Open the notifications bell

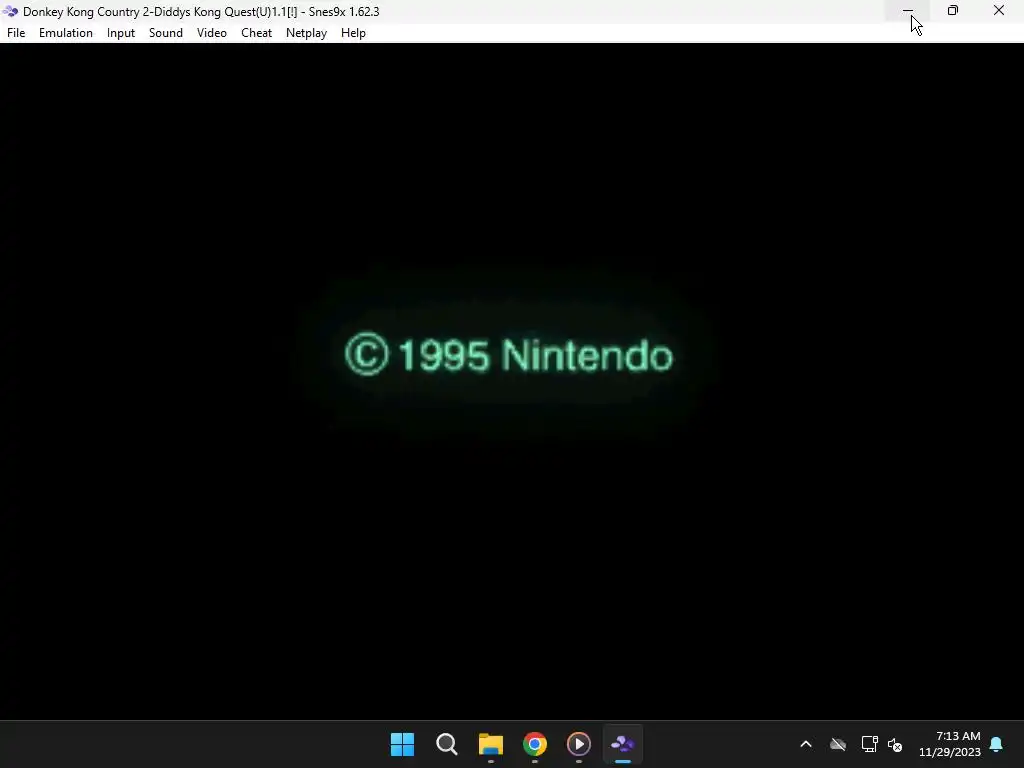pos(997,744)
